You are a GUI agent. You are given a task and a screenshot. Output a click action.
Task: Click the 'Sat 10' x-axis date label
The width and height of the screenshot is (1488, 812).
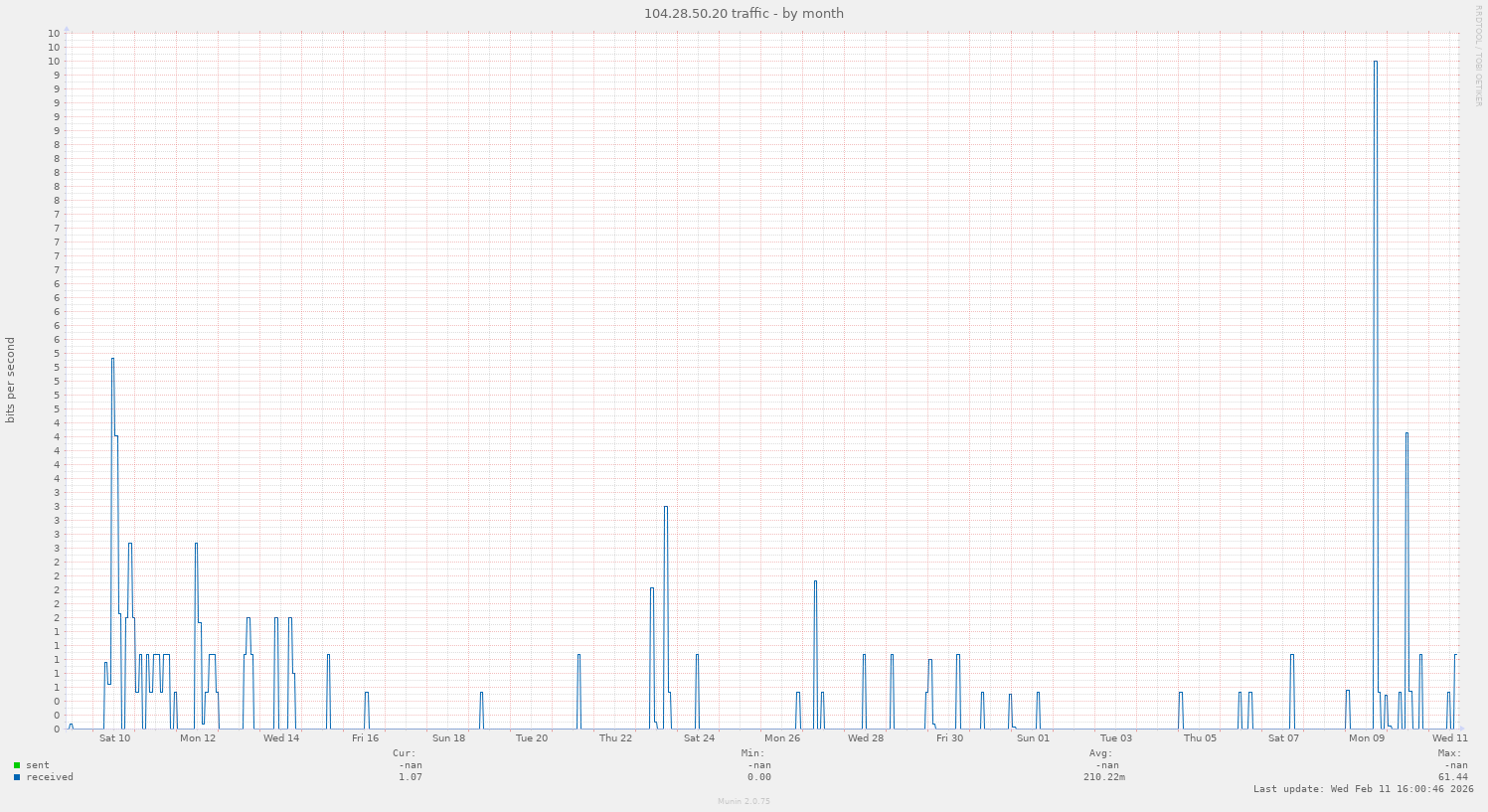[114, 738]
